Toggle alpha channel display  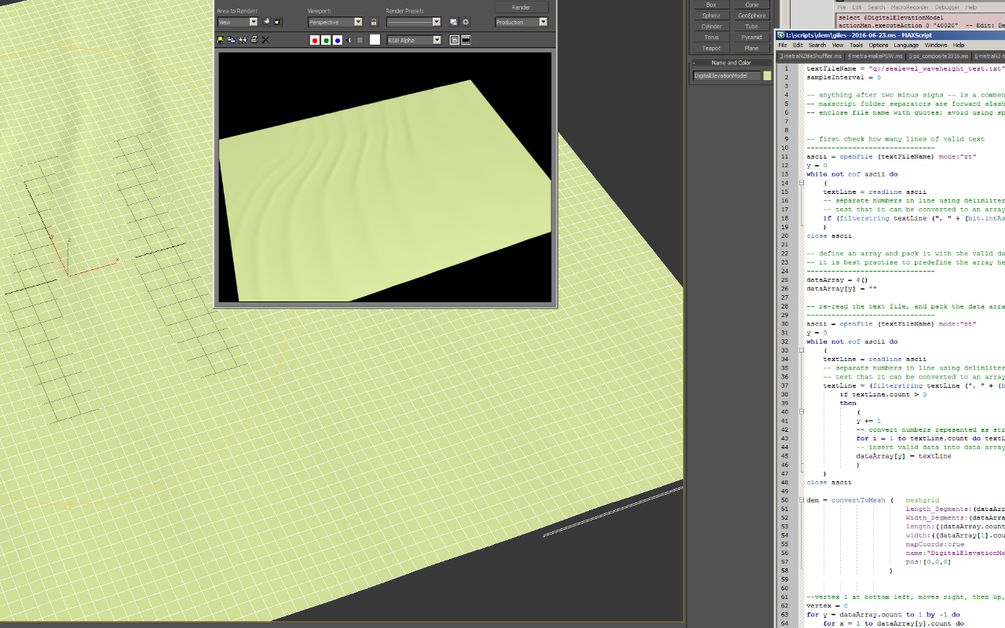[x=349, y=40]
